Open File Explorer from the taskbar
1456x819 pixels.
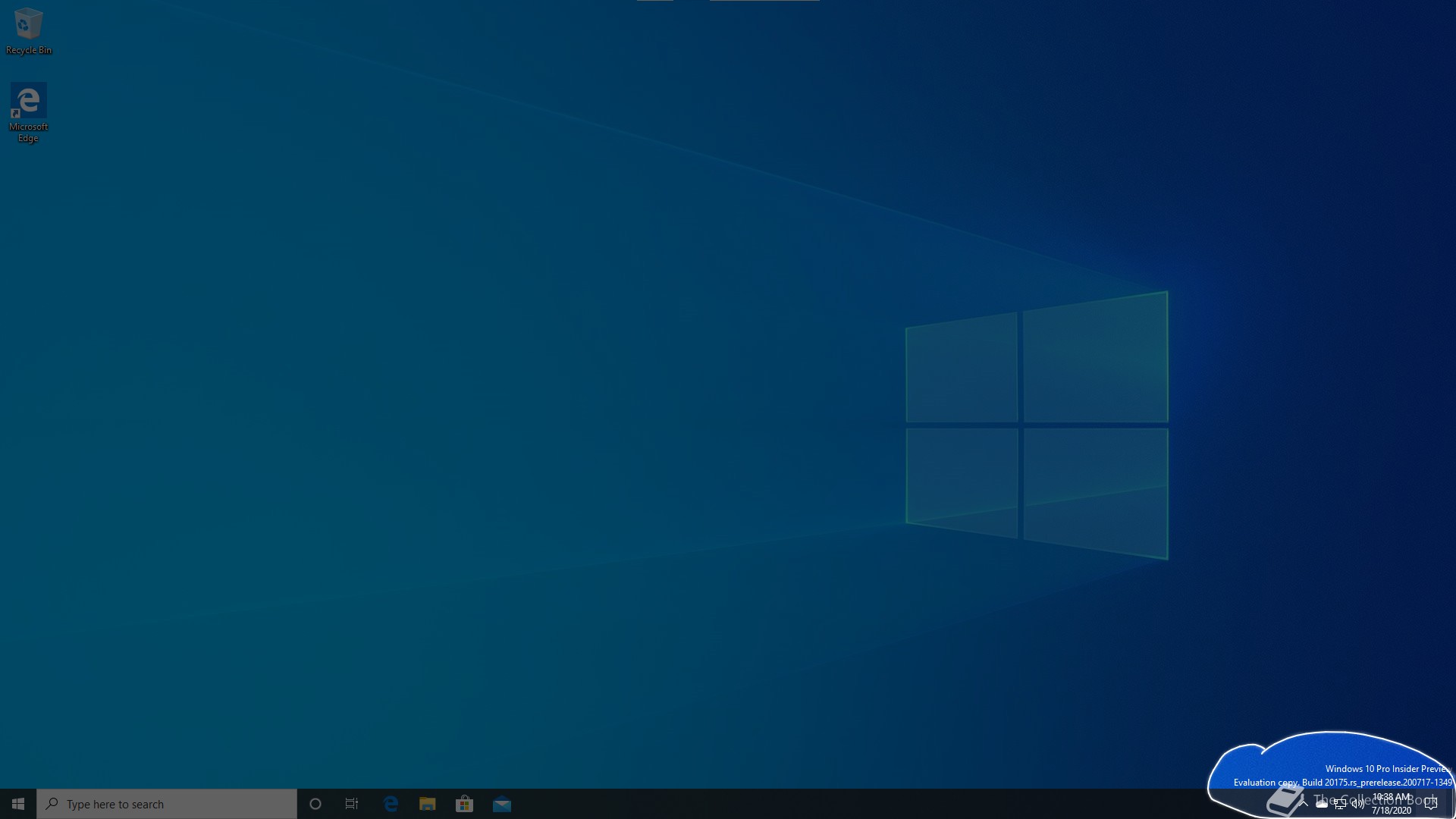coord(428,804)
